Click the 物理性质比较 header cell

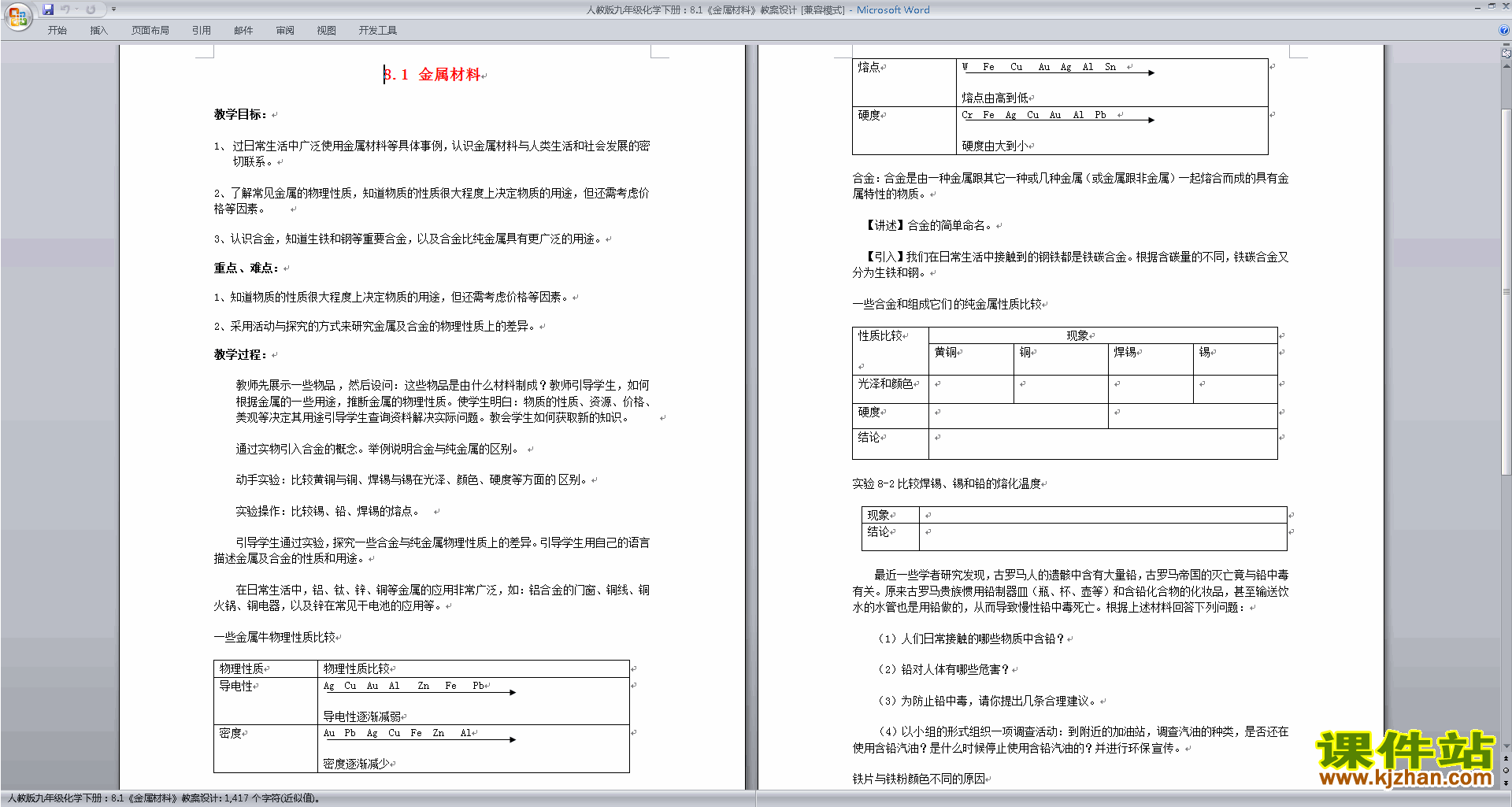473,668
